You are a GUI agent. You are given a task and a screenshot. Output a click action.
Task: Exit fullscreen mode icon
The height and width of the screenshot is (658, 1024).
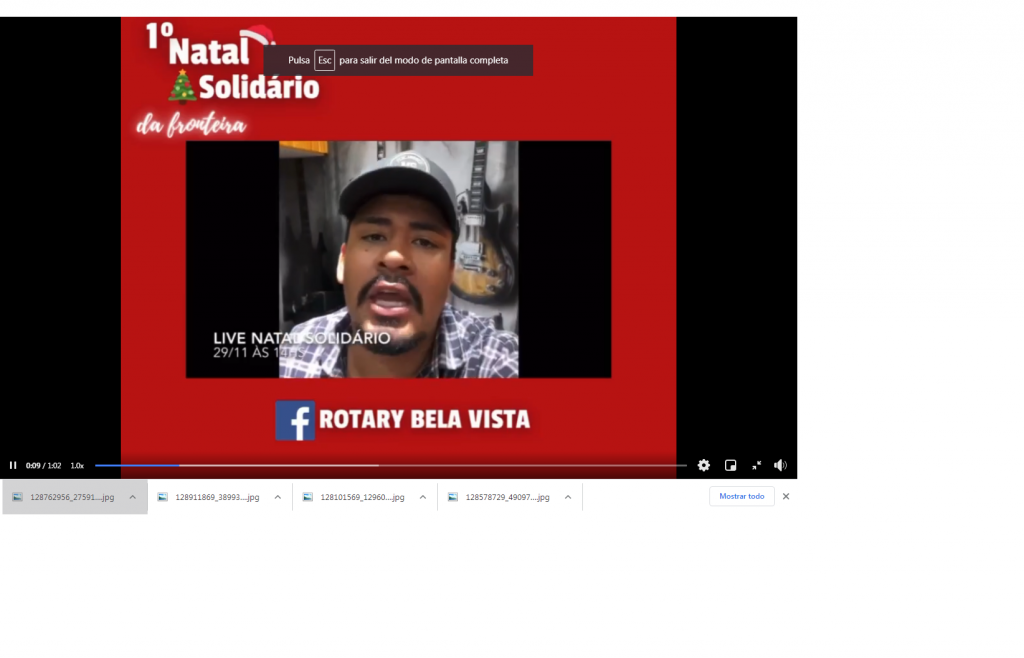(x=756, y=465)
